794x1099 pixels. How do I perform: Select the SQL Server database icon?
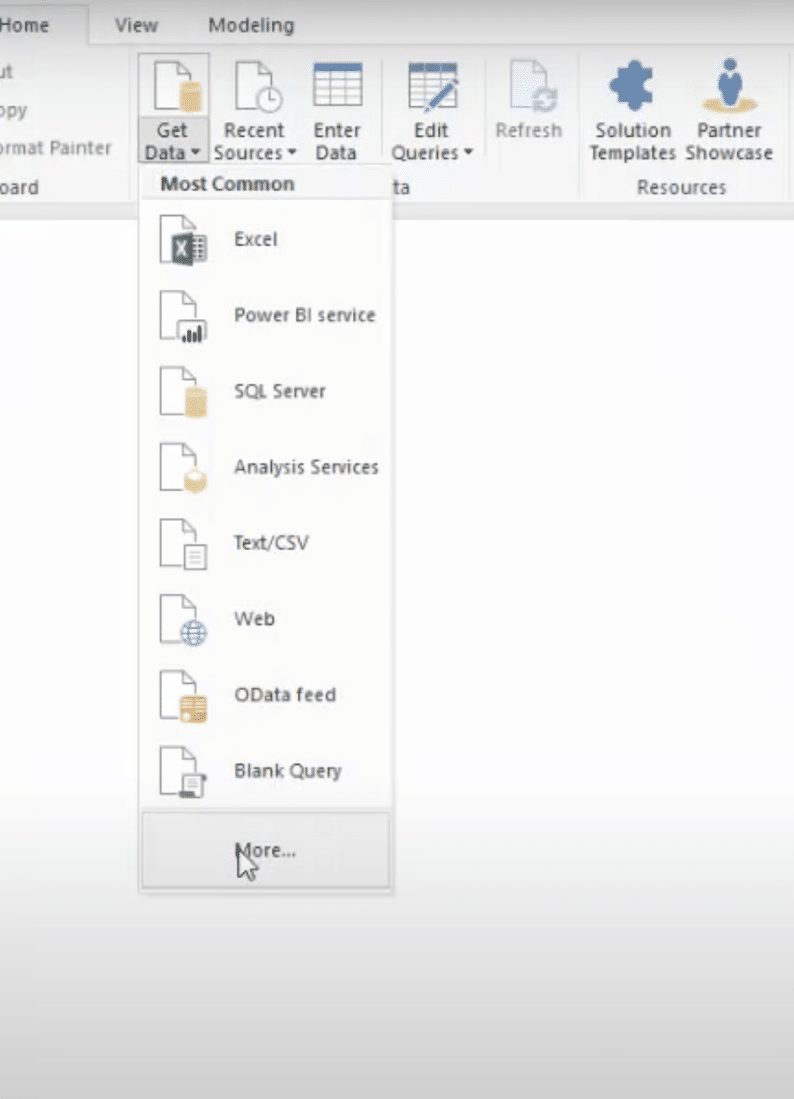point(182,392)
